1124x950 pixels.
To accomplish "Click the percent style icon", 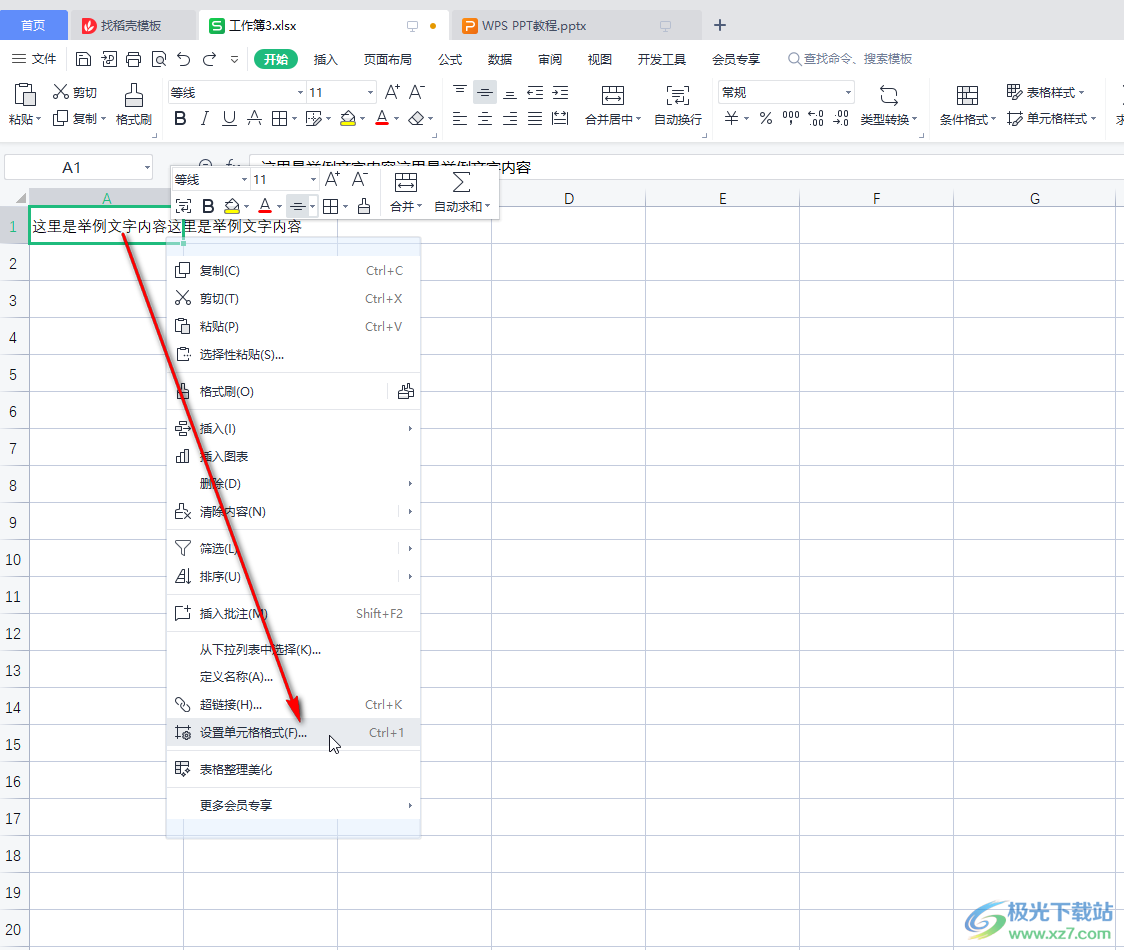I will coord(766,118).
